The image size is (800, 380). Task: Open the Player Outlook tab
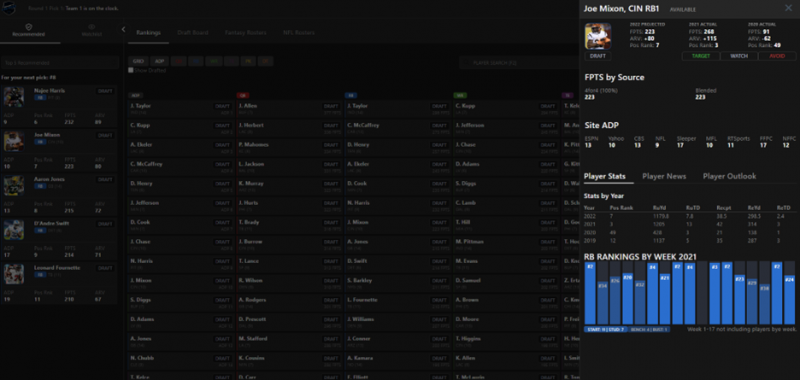[730, 176]
